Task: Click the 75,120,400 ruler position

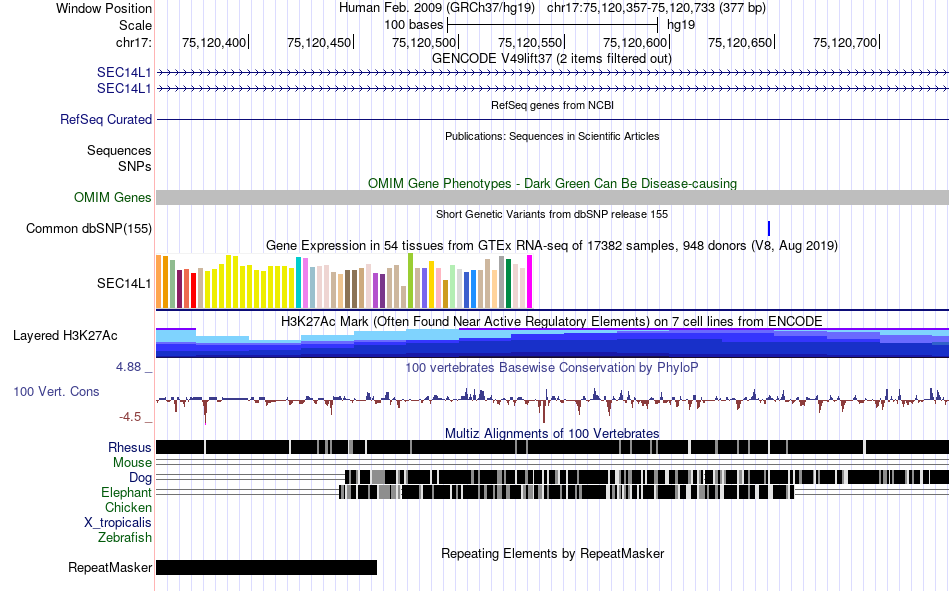Action: coord(214,42)
